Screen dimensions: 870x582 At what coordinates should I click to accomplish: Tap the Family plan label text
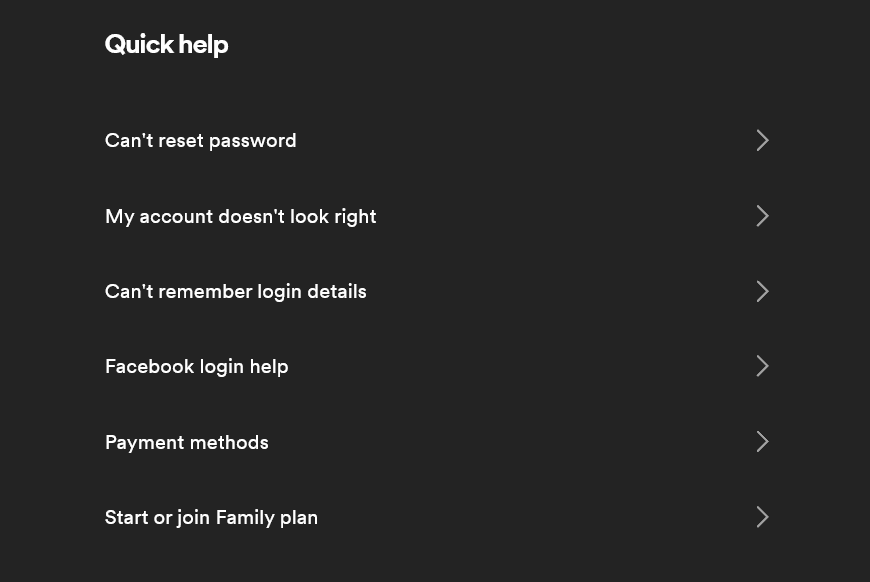point(211,517)
